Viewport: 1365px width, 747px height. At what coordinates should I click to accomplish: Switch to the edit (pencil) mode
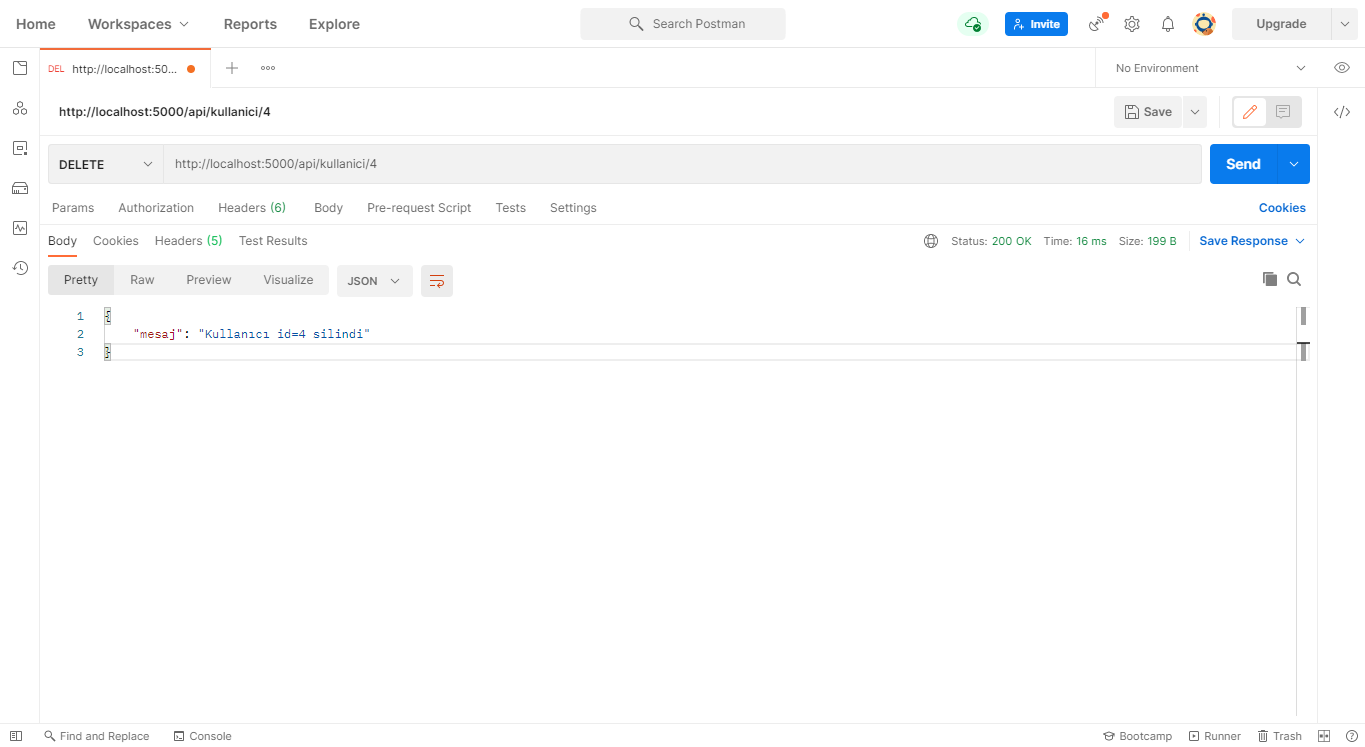(x=1249, y=112)
